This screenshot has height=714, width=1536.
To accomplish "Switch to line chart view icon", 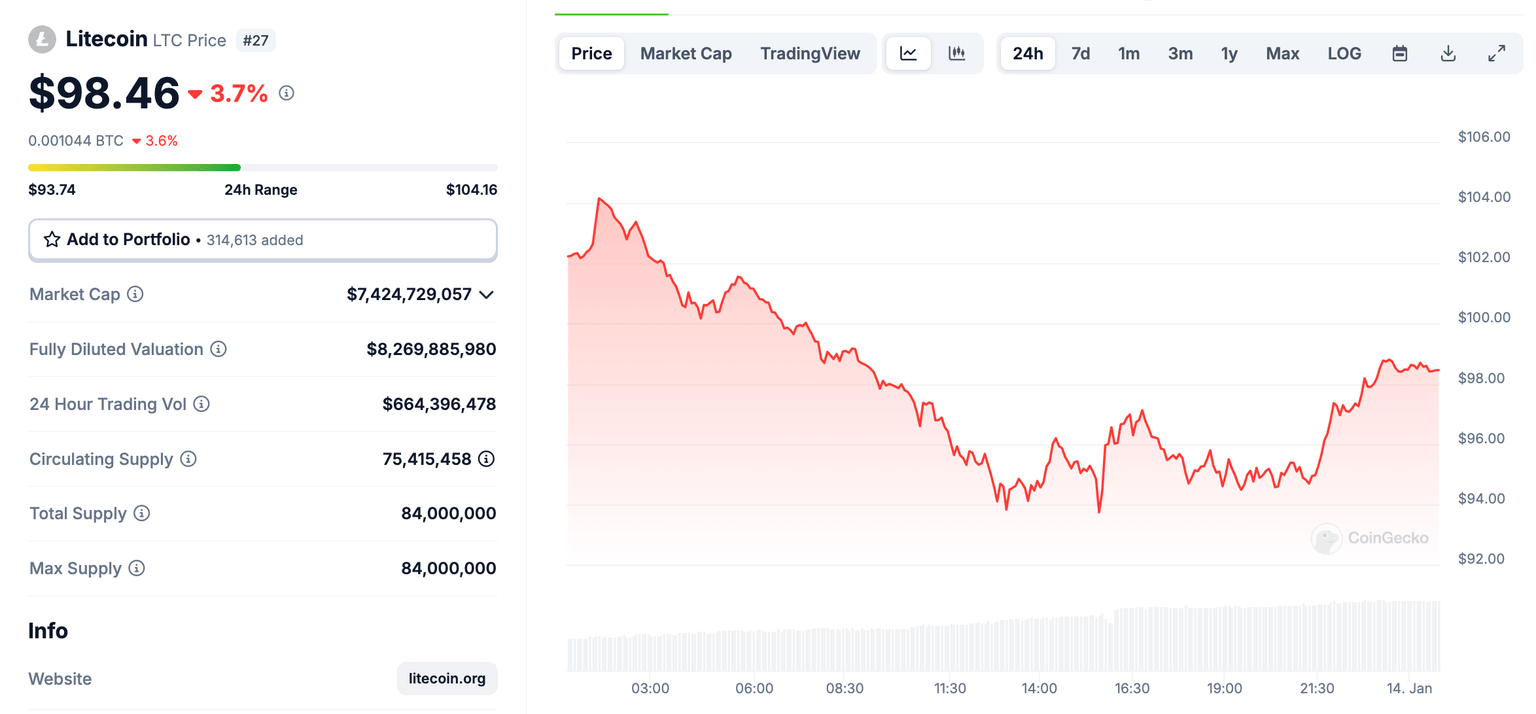I will pyautogui.click(x=908, y=54).
